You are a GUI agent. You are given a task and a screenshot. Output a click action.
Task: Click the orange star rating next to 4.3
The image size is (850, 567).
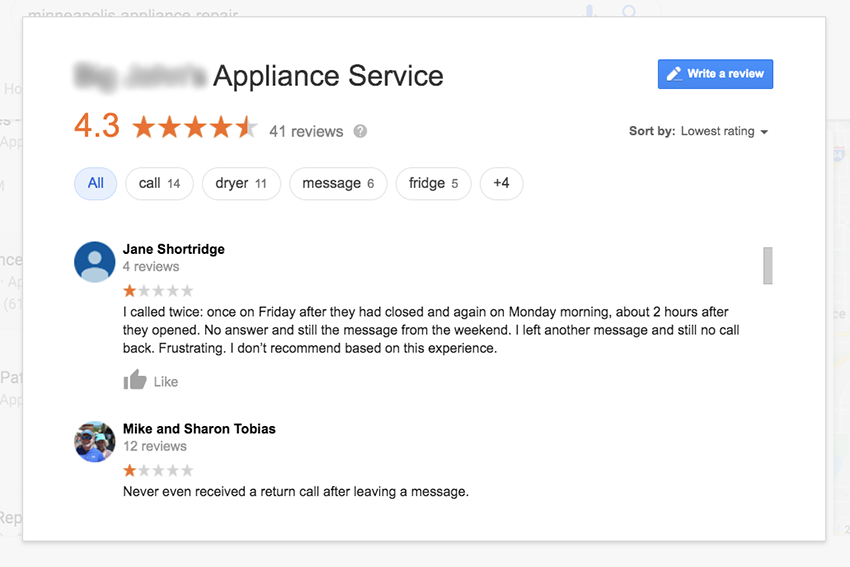195,127
